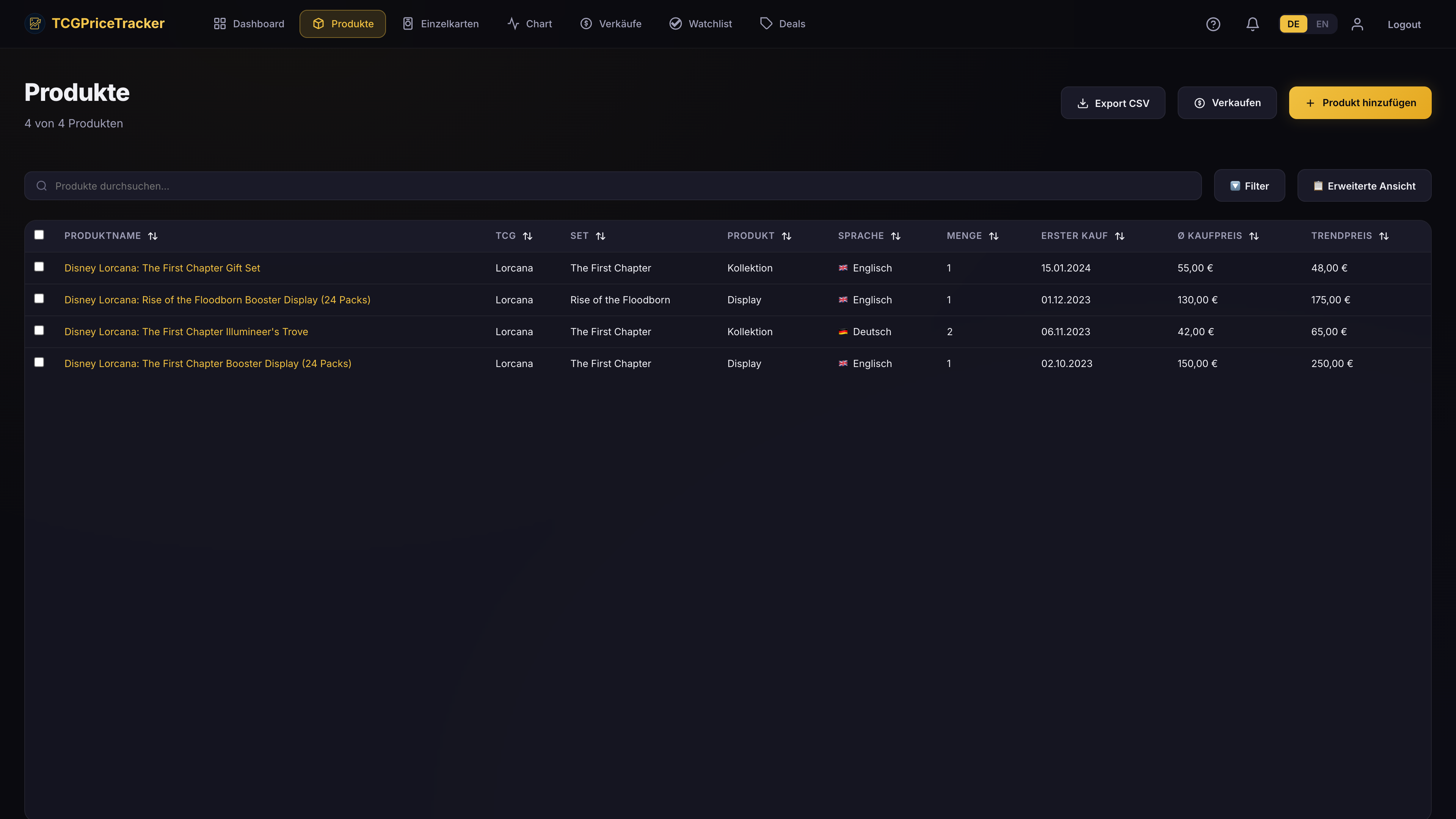This screenshot has height=819, width=1456.
Task: Click trend price 48,00 €
Action: coord(1329,268)
